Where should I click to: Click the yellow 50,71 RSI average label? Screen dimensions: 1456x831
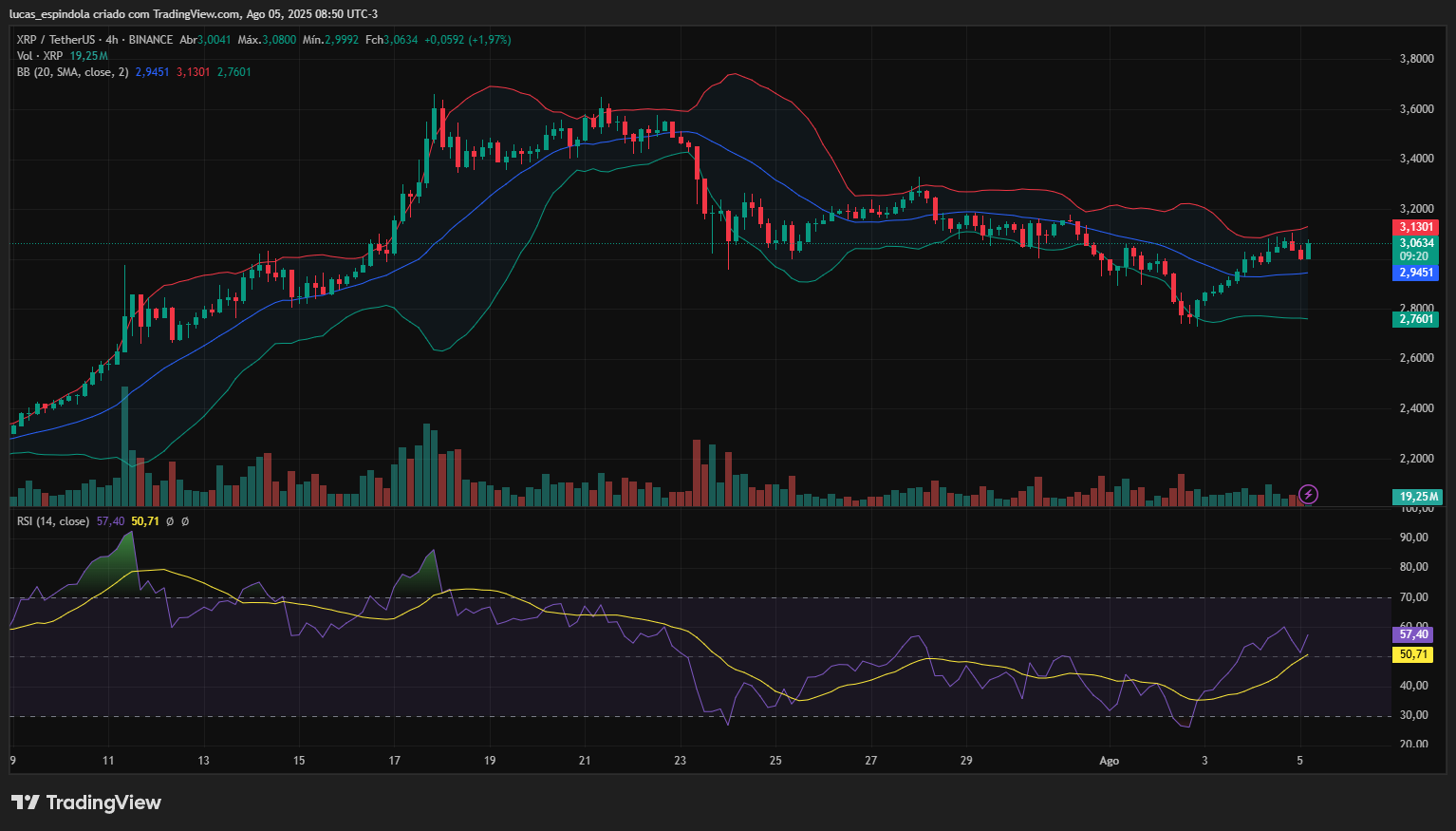[1412, 654]
